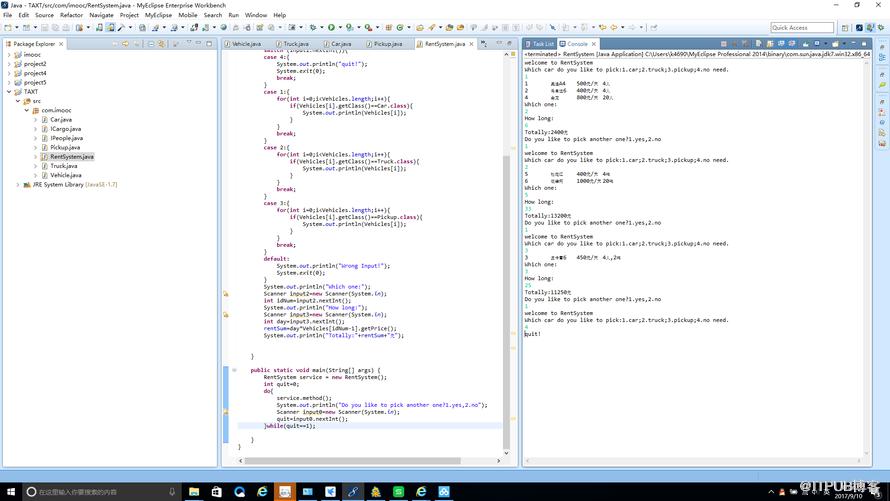Open the Debug configurations dropdown arrow
Image resolution: width=890 pixels, height=501 pixels.
click(x=321, y=27)
